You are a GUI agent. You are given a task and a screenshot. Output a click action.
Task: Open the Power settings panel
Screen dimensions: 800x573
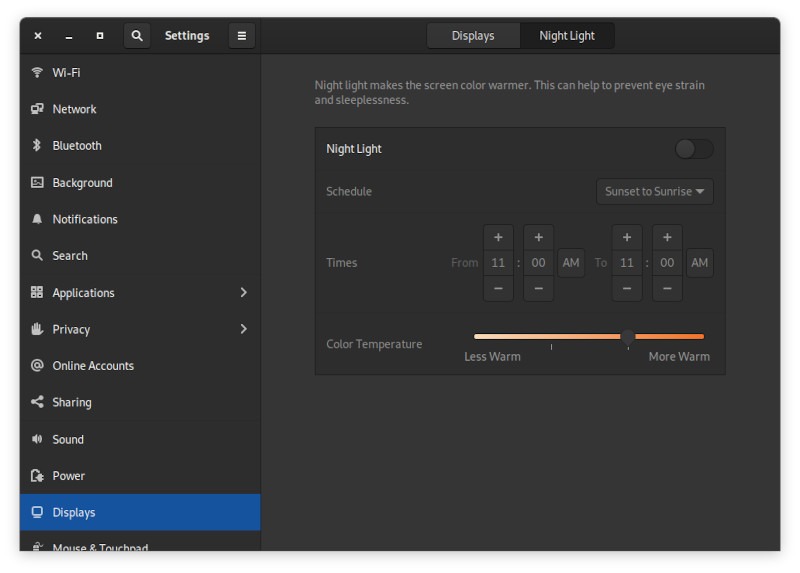pyautogui.click(x=69, y=476)
